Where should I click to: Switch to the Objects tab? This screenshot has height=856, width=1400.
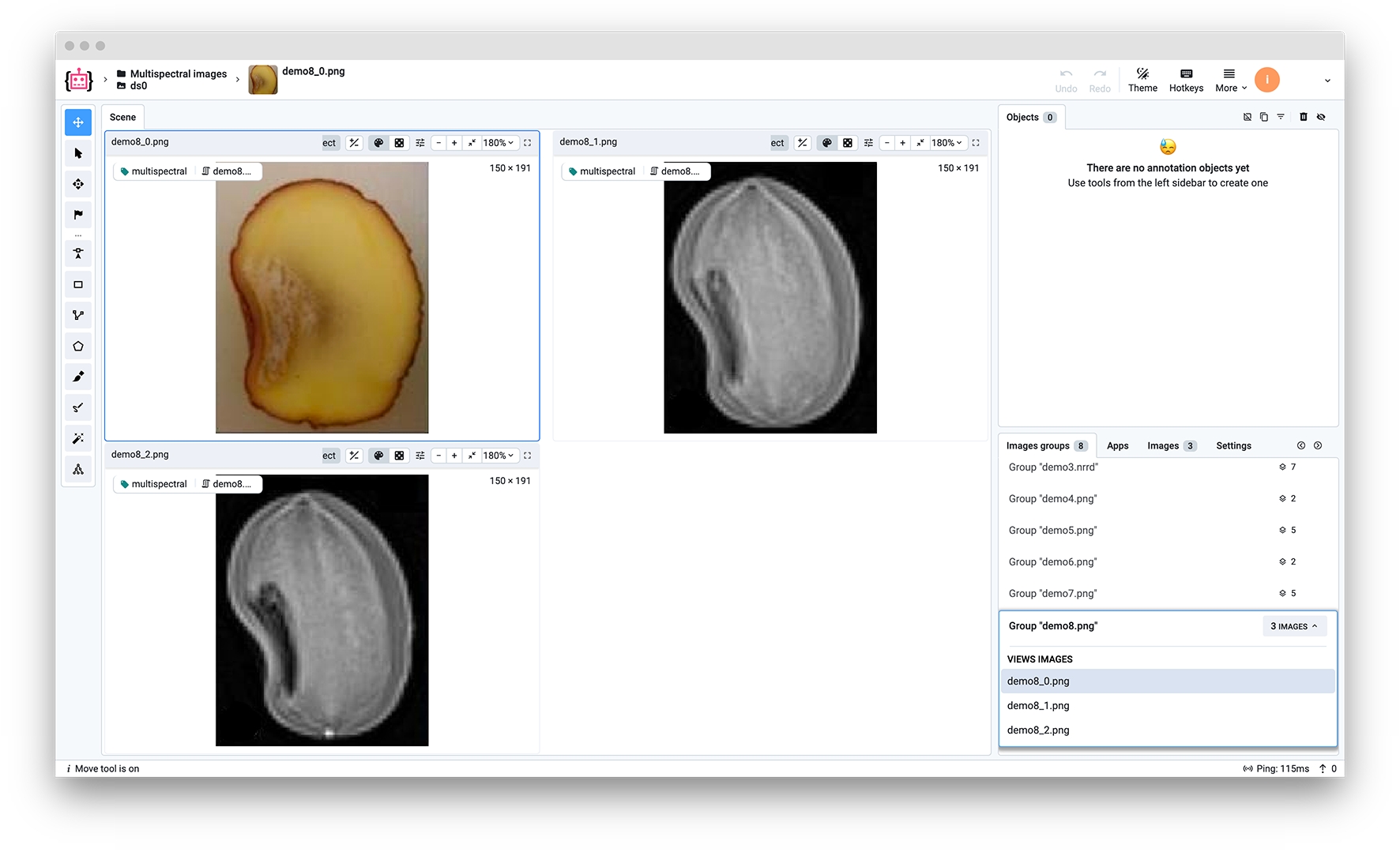[1031, 117]
